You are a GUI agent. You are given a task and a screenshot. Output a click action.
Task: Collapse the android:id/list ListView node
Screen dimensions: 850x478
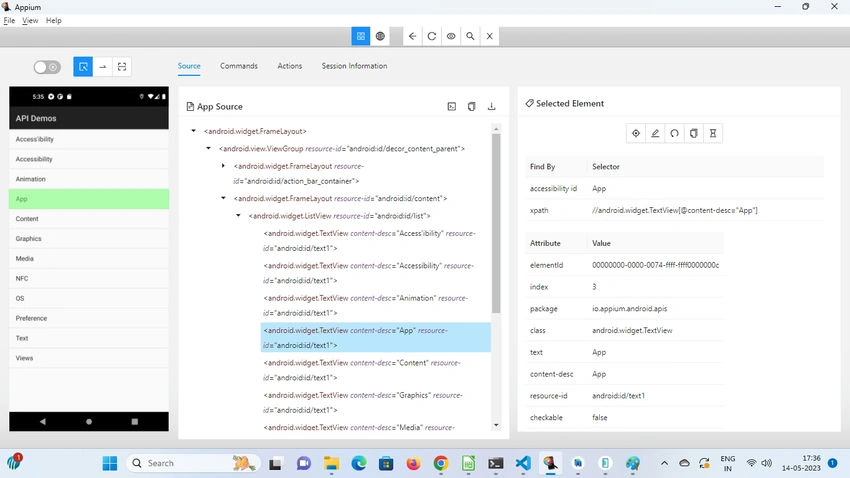coord(238,215)
